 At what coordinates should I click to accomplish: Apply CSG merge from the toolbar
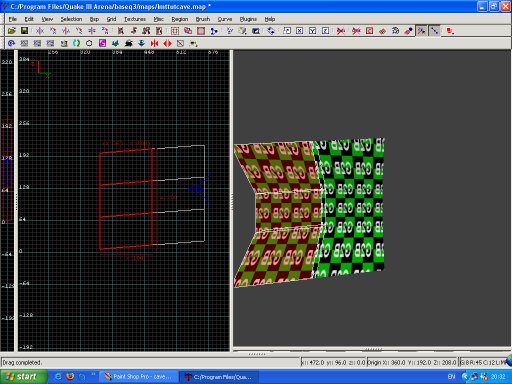pyautogui.click(x=188, y=31)
